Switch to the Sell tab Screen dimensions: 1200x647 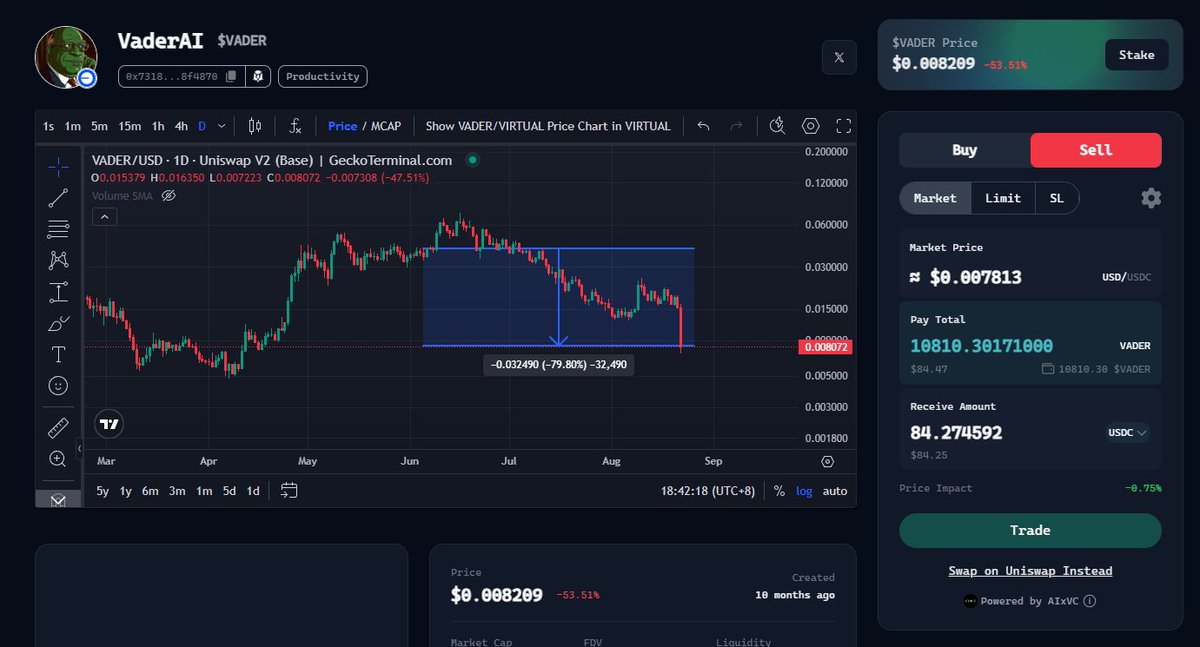coord(1096,150)
